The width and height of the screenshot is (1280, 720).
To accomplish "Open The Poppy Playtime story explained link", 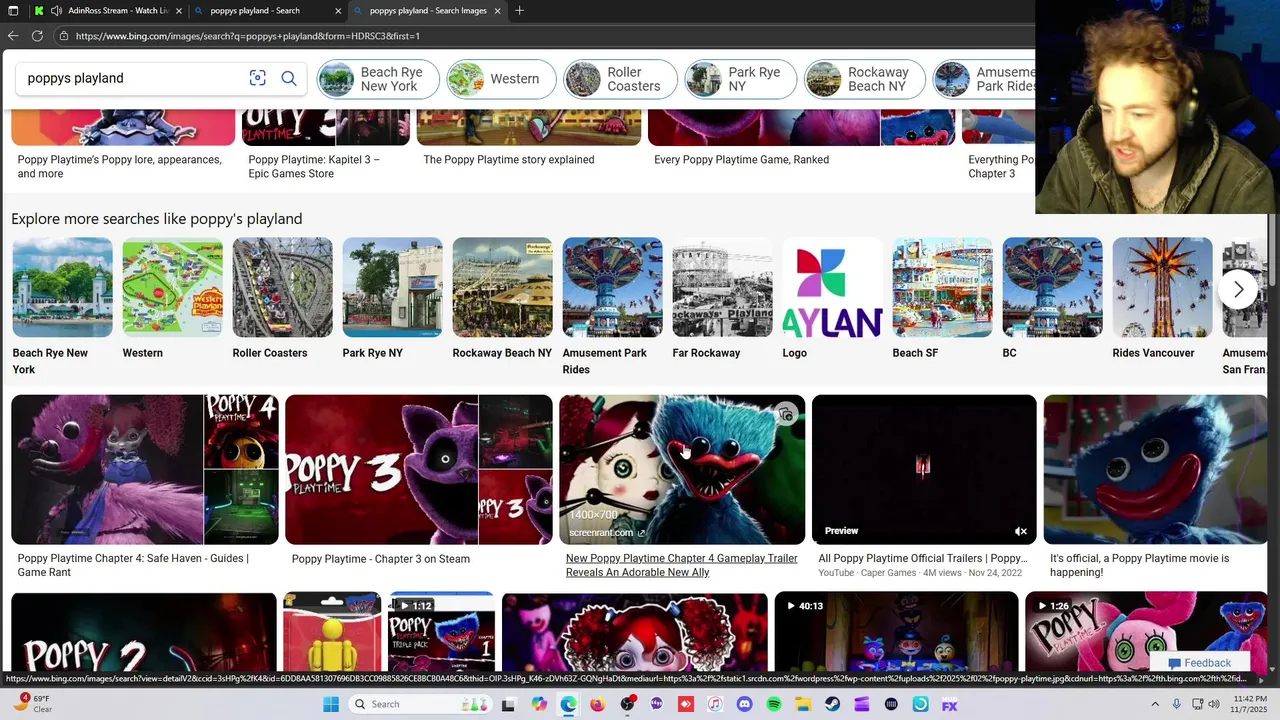I will (509, 160).
